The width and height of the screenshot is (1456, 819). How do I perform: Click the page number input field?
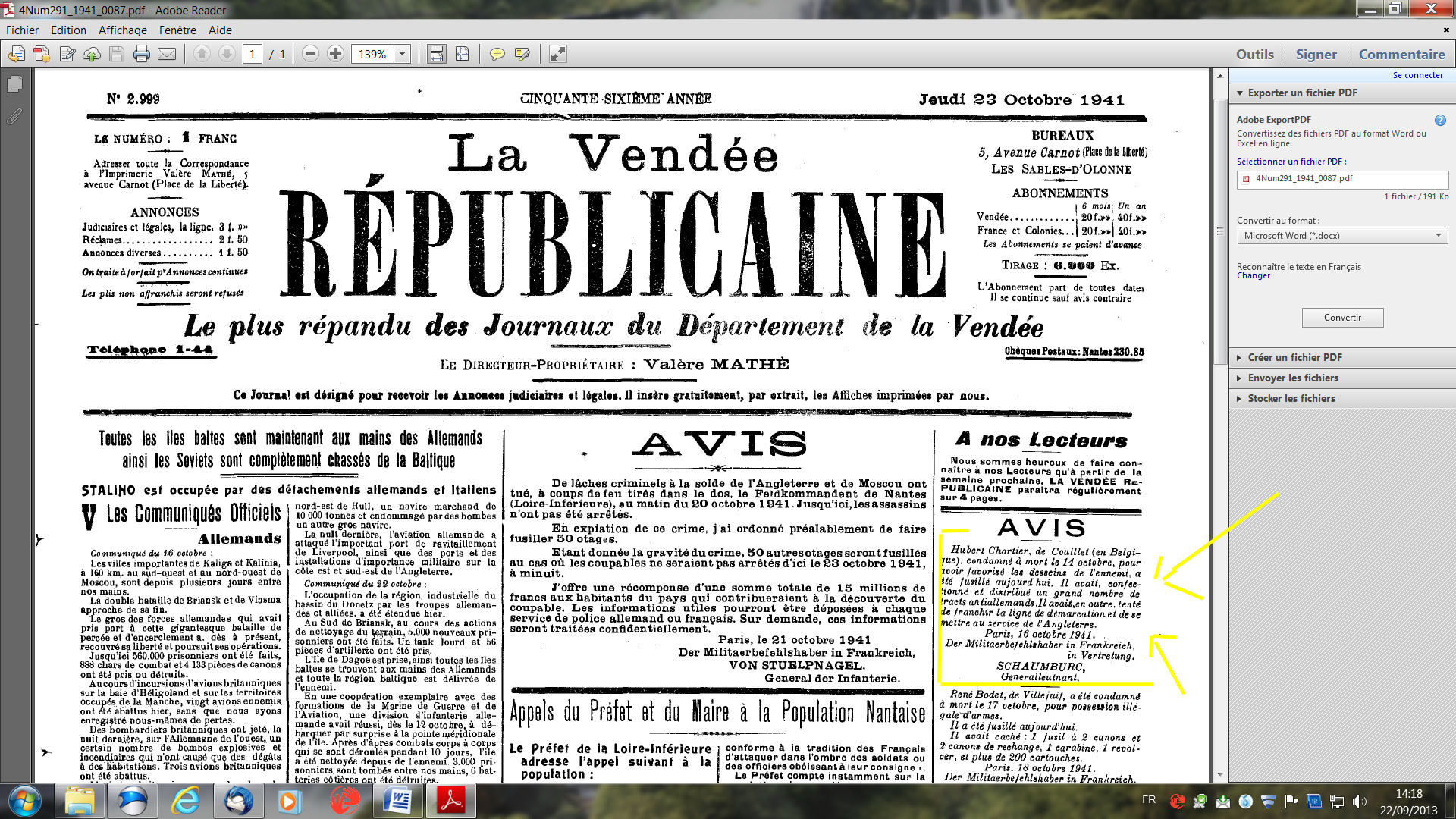click(253, 54)
